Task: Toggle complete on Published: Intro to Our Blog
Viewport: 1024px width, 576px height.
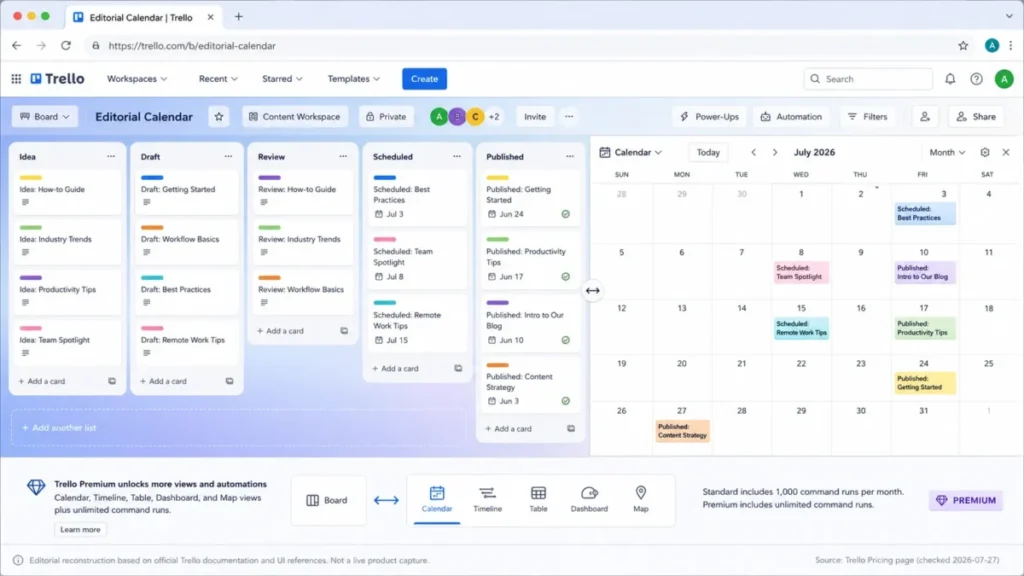Action: click(566, 340)
